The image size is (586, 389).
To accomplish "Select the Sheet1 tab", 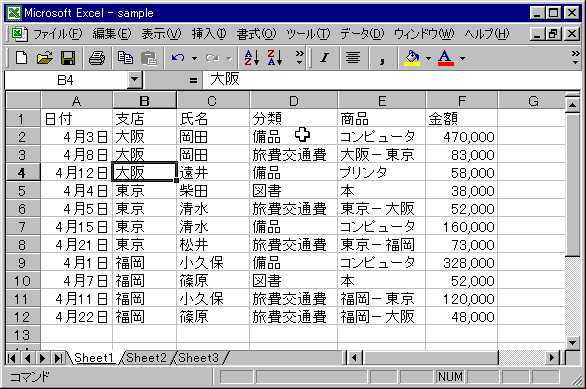I will tap(93, 358).
